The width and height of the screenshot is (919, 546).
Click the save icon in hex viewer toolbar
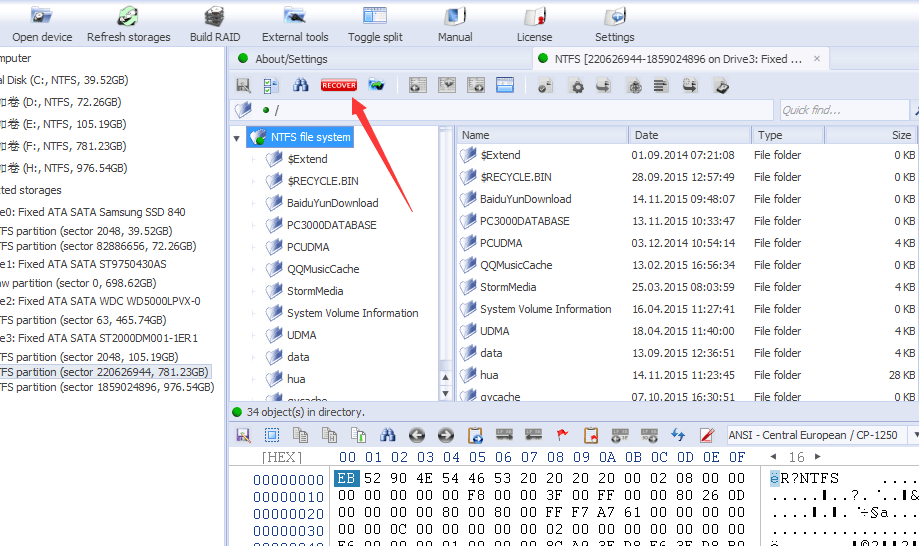pyautogui.click(x=243, y=435)
